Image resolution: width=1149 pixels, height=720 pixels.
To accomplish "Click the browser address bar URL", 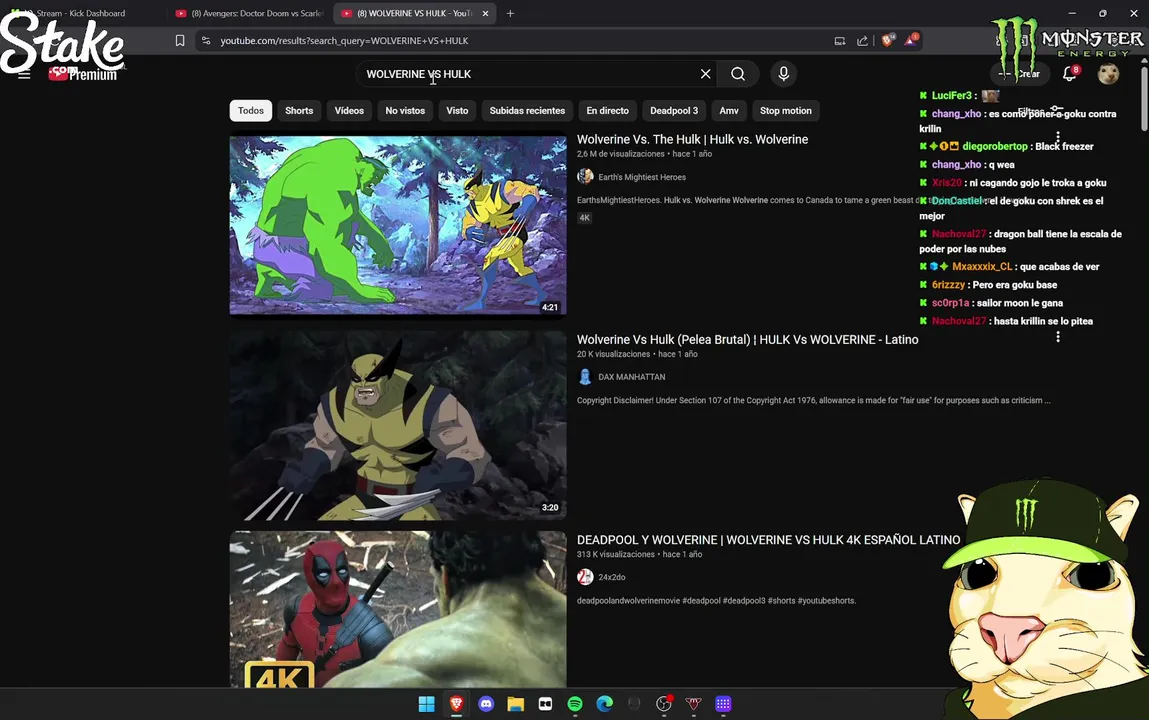I will pos(344,41).
